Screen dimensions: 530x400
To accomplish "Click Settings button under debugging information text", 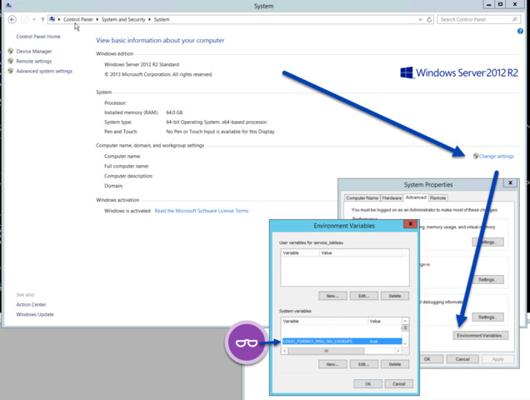I will click(487, 317).
